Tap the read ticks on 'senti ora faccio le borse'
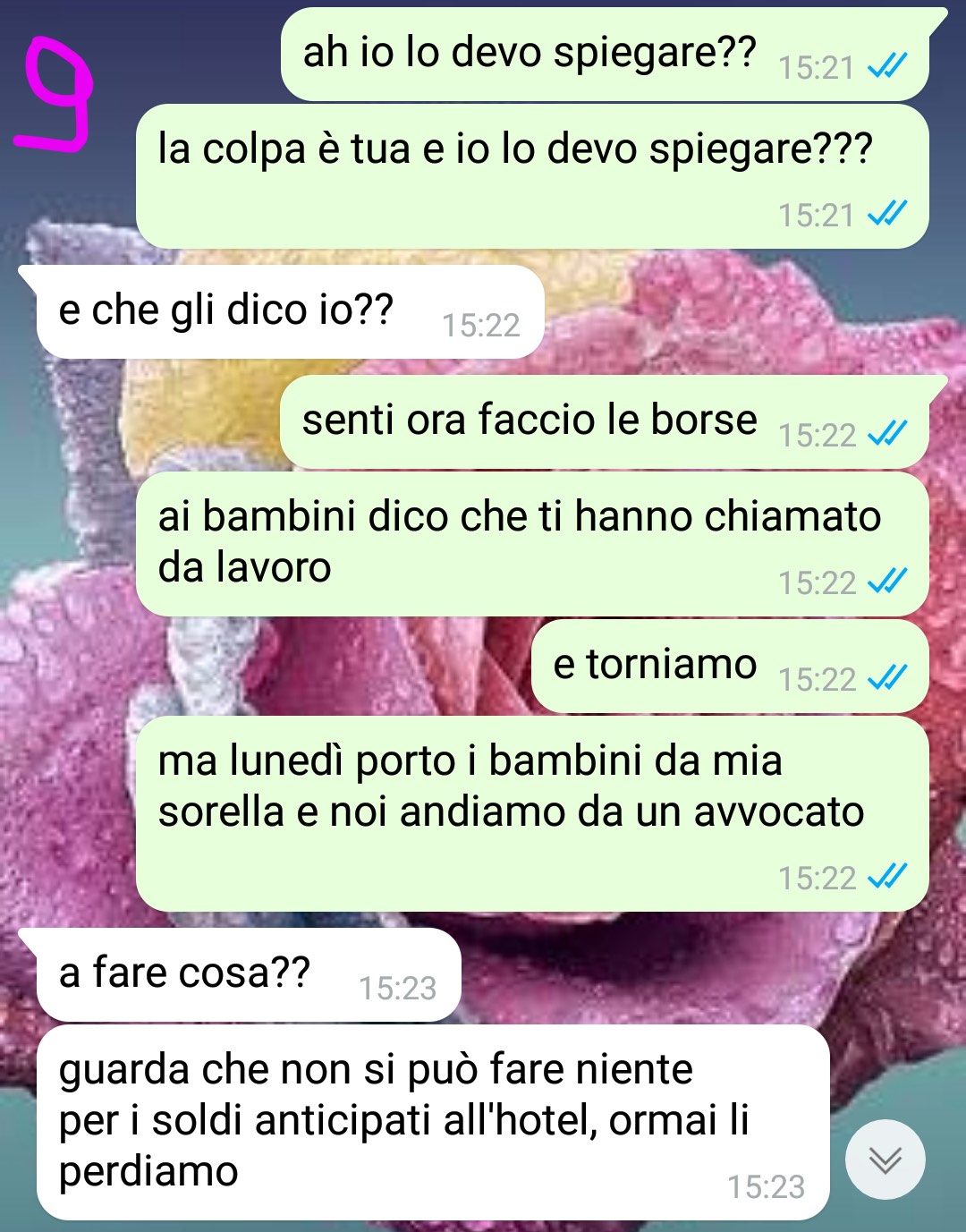This screenshot has width=966, height=1232. (888, 434)
